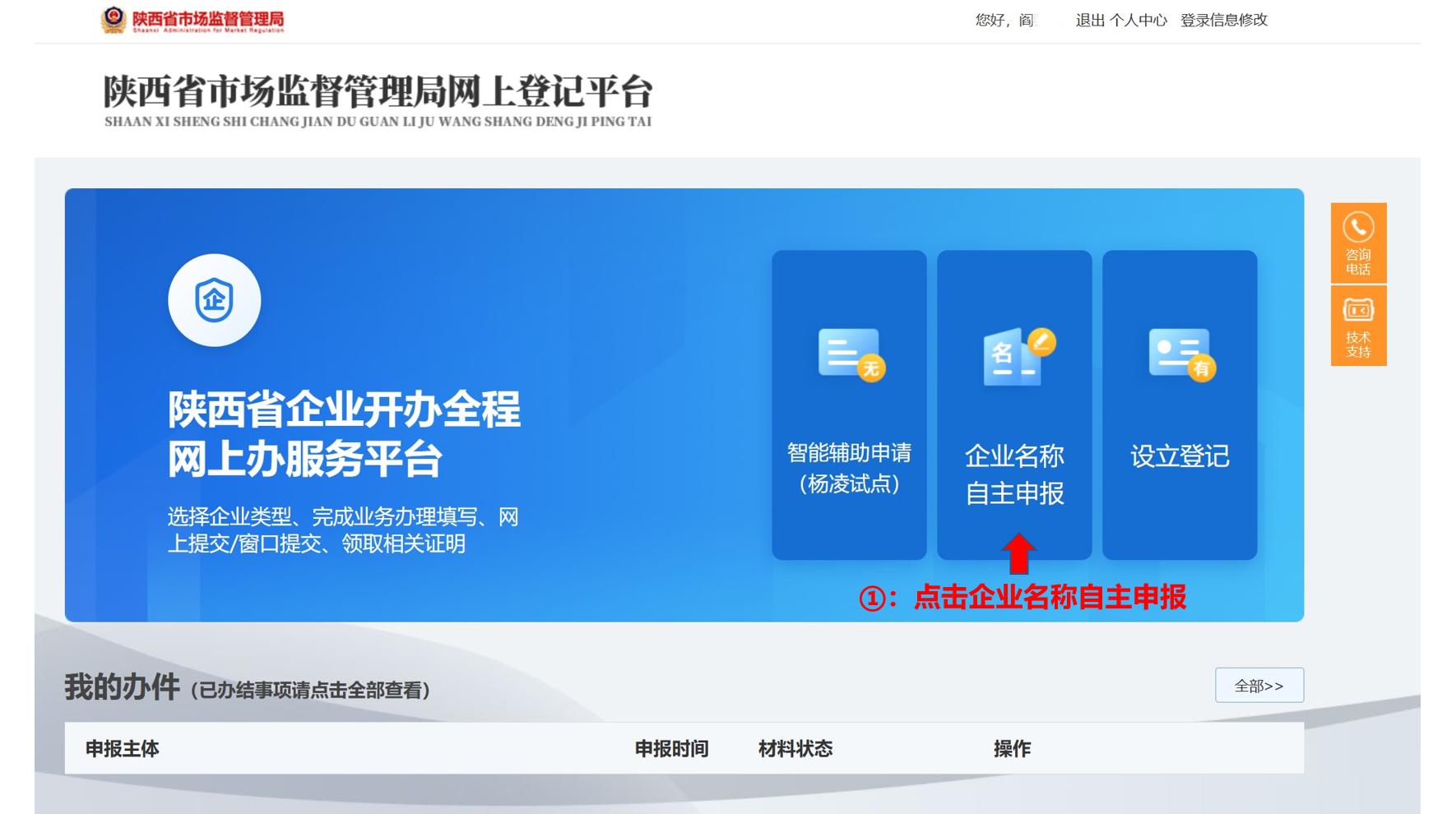Select the circular enterprise 企 emblem icon
Screen dimensions: 1456x814
[x=215, y=300]
